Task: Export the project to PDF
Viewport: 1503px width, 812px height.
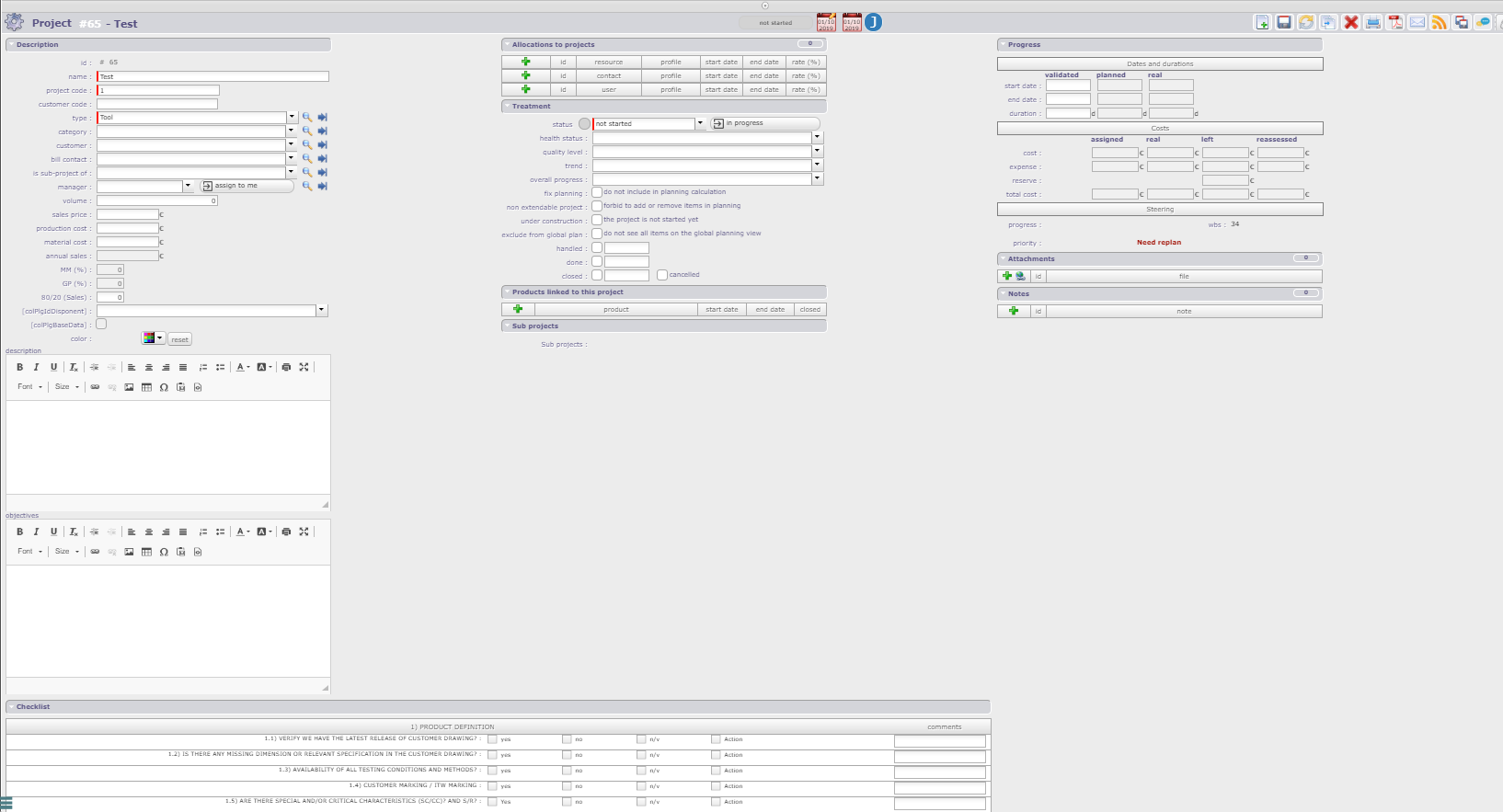Action: 1395,23
